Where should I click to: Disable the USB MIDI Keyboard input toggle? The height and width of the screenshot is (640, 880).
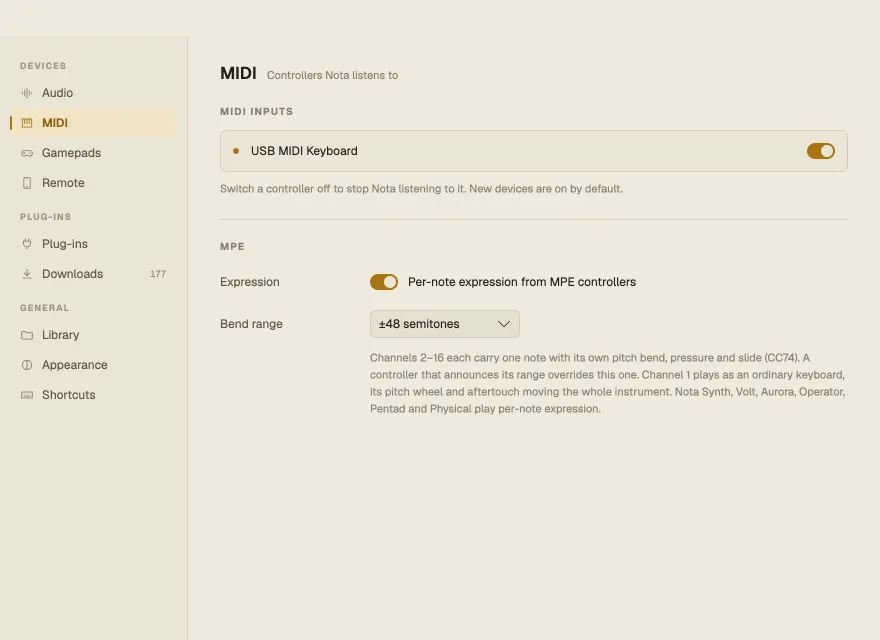(821, 151)
